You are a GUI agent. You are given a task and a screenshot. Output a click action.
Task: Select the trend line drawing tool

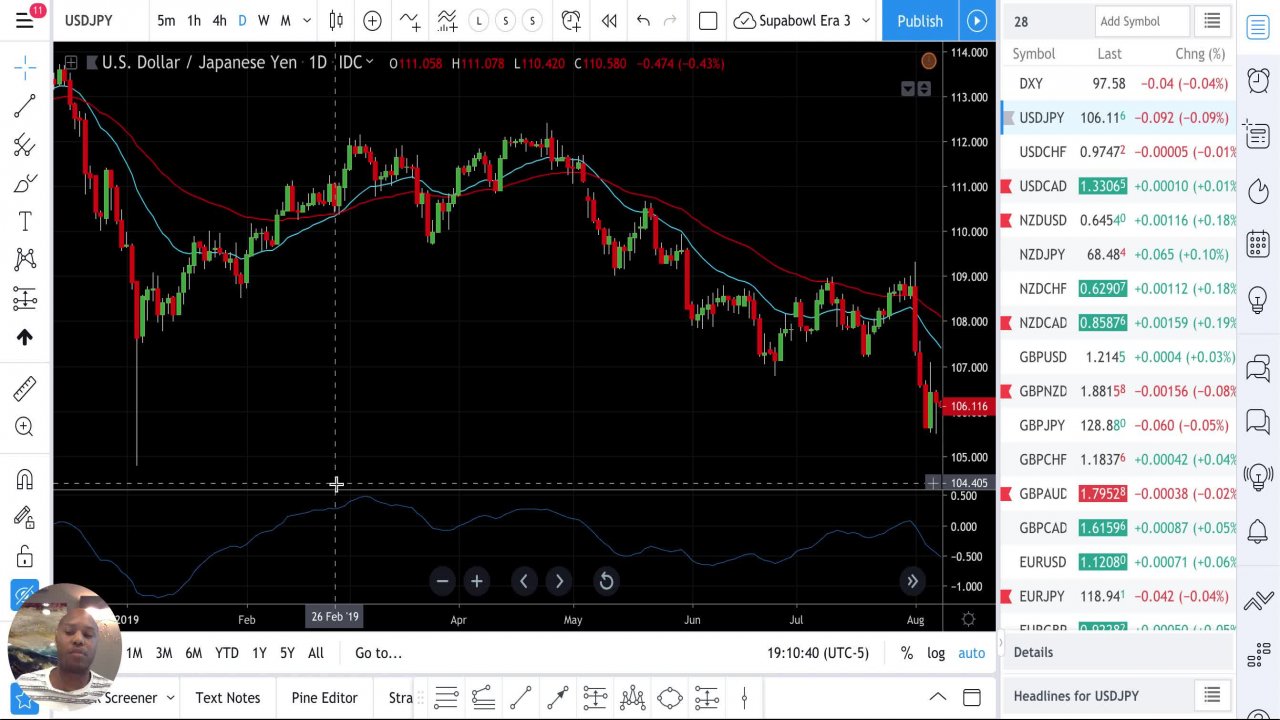click(25, 105)
